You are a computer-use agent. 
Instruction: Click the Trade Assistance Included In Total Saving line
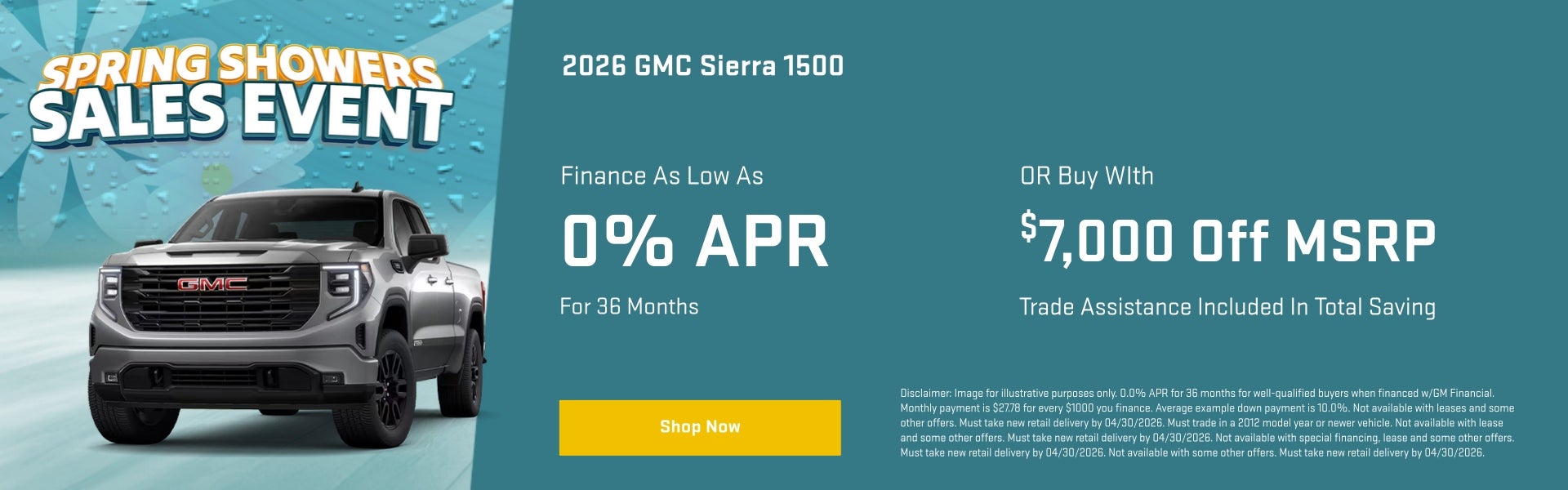1227,307
